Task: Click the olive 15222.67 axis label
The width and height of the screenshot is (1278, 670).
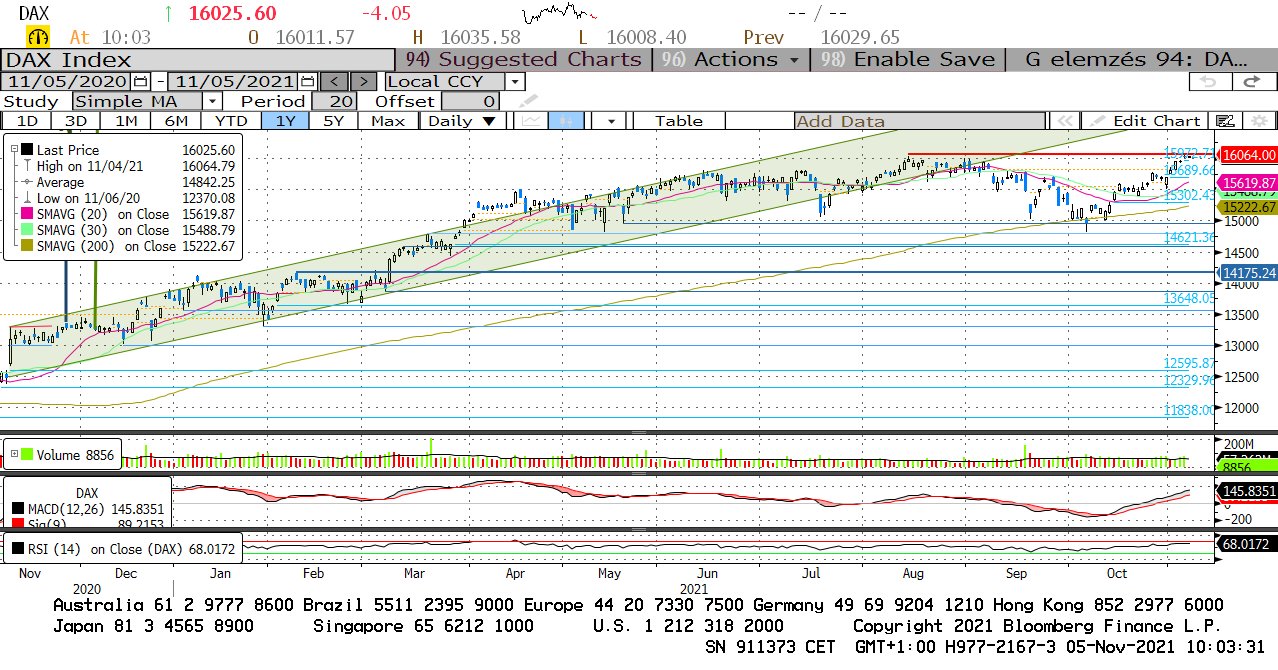Action: click(x=1248, y=207)
